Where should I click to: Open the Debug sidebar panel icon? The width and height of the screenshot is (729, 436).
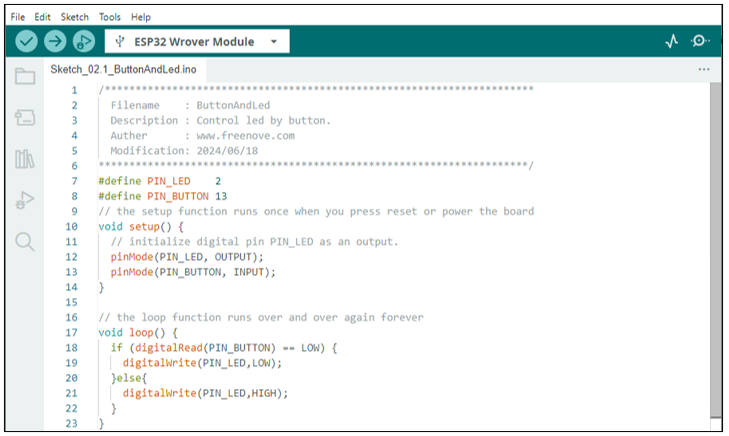(x=25, y=200)
